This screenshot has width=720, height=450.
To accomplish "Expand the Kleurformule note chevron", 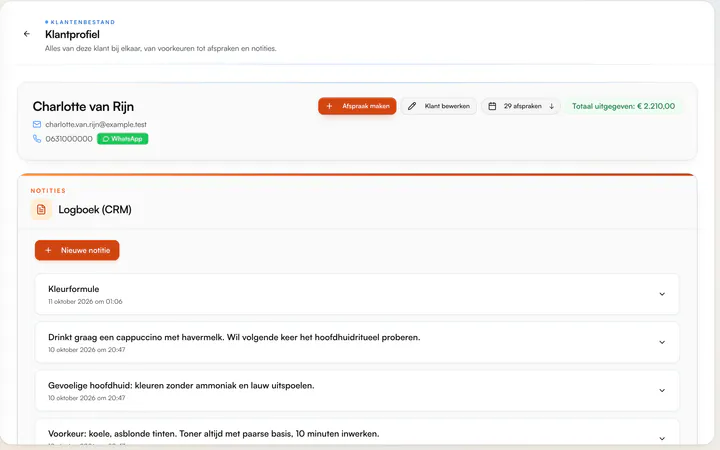I will point(662,294).
